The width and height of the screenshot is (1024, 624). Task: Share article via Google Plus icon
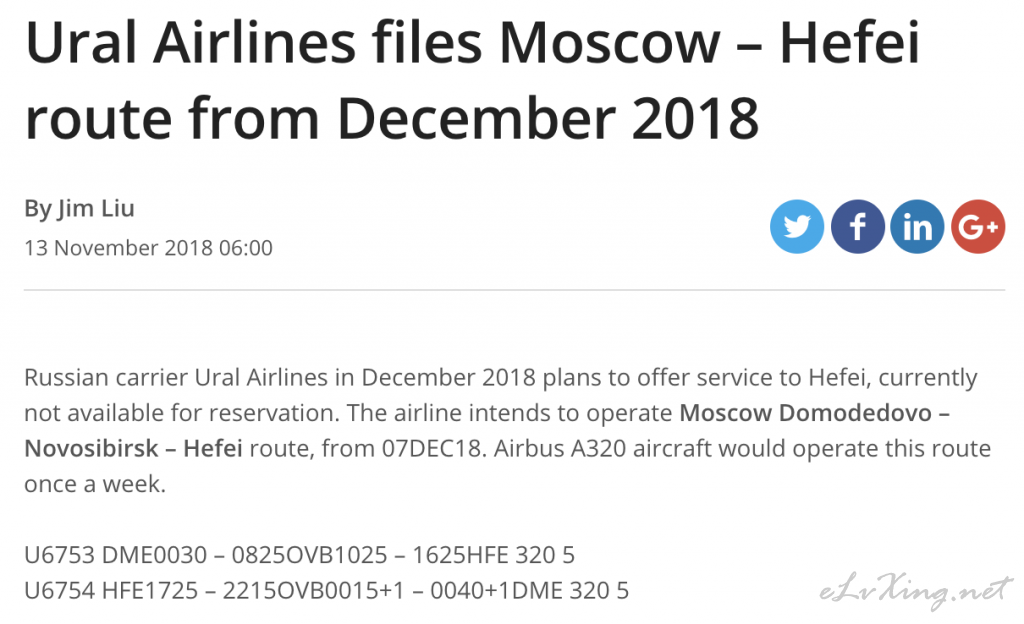[978, 226]
